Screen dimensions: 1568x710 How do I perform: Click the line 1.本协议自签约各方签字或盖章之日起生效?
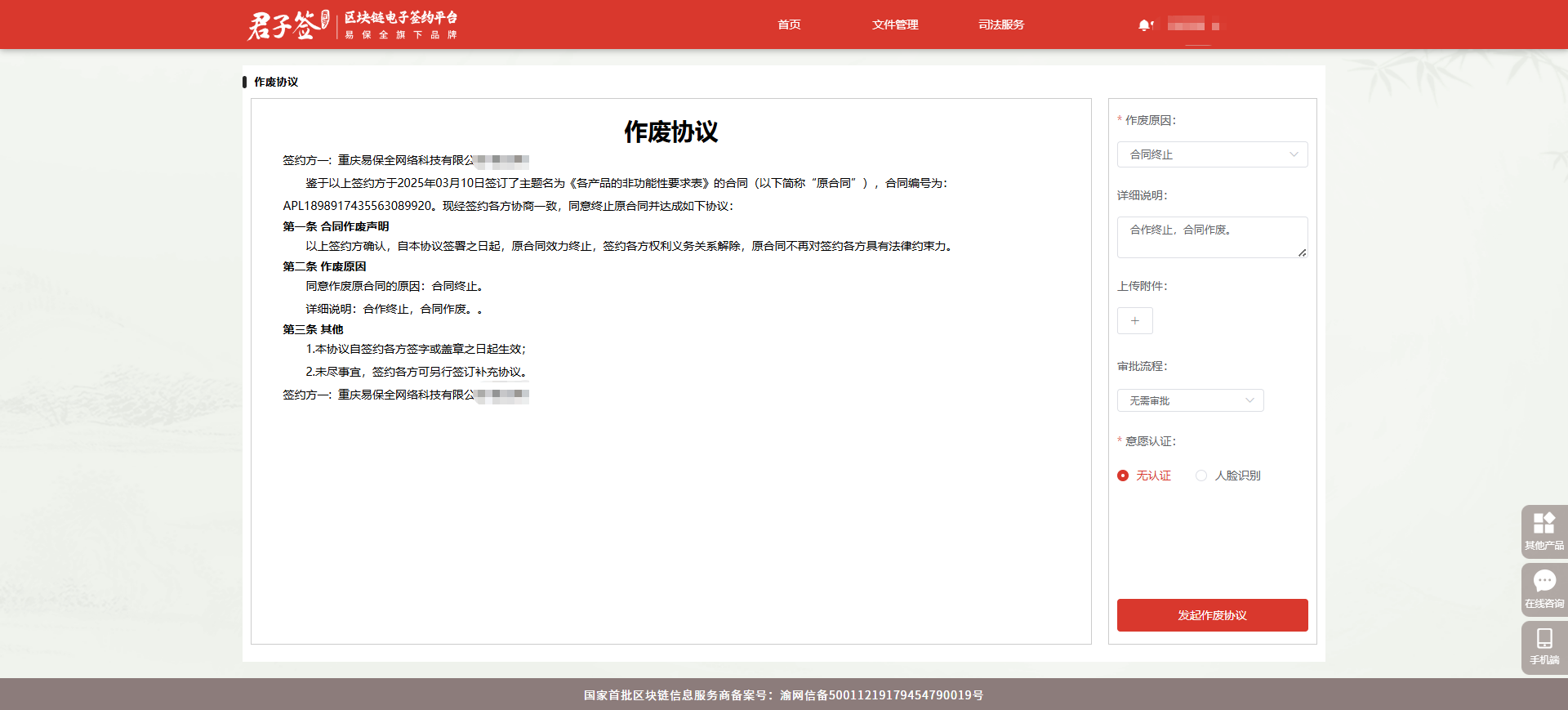coord(416,349)
